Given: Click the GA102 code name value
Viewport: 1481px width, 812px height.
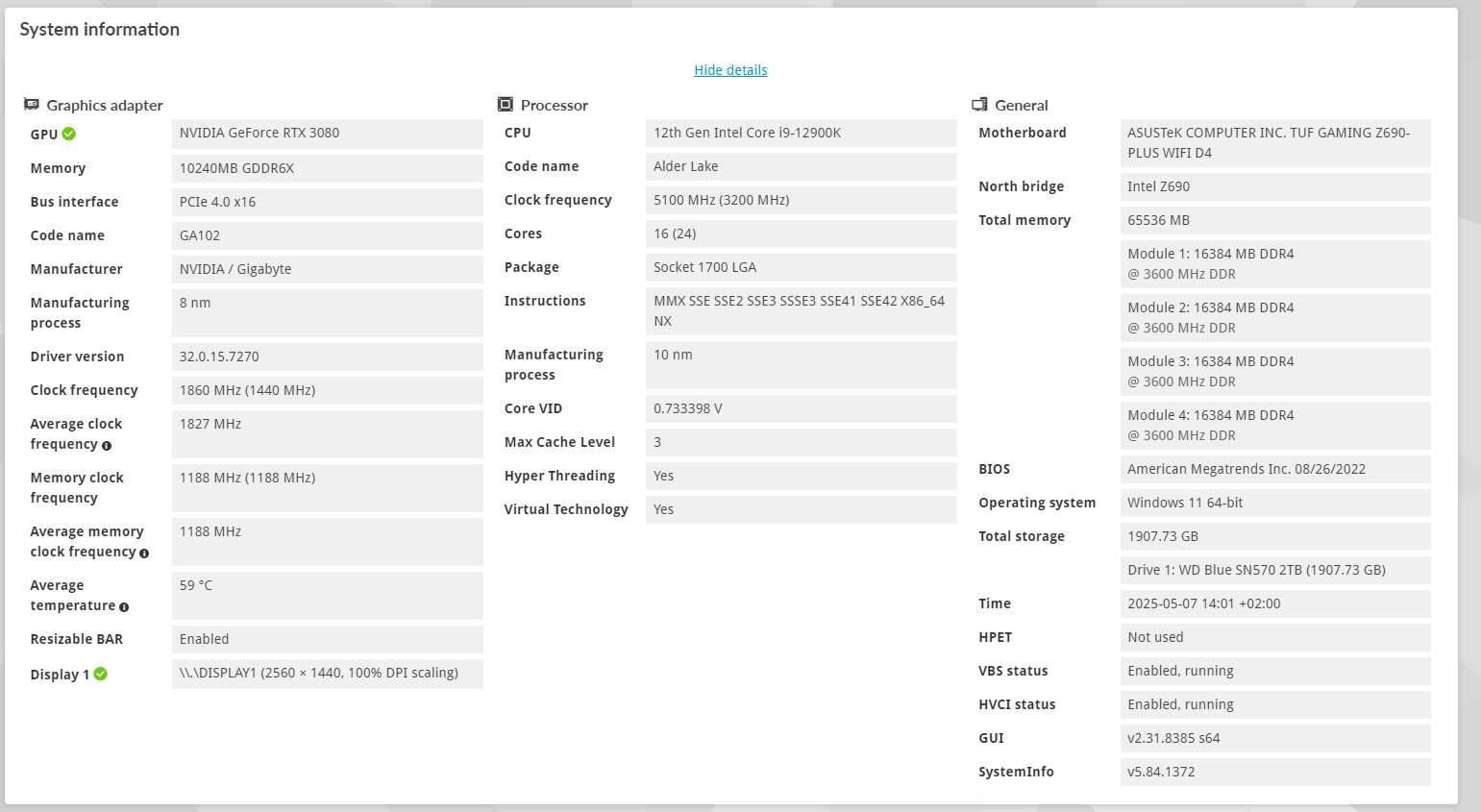Looking at the screenshot, I should (x=327, y=235).
